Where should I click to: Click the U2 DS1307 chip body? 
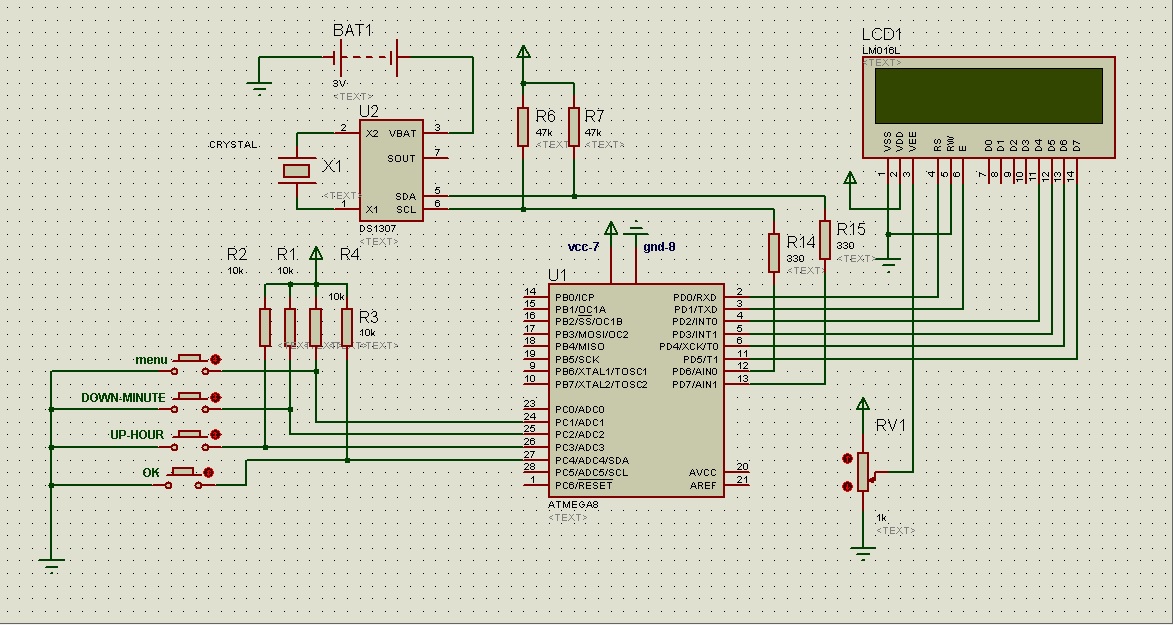pyautogui.click(x=391, y=171)
